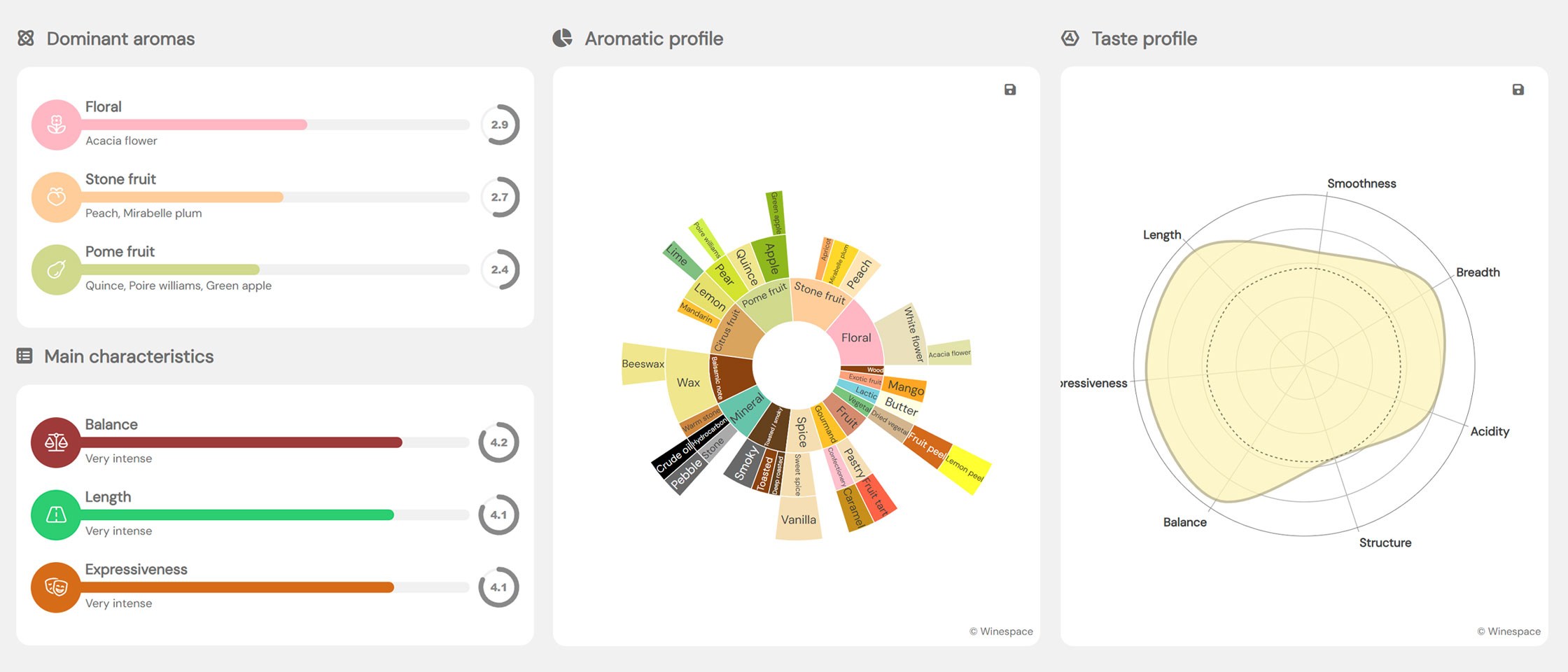Screen dimensions: 1568x672
Task: Click the Floral intensity bar
Action: [x=274, y=125]
